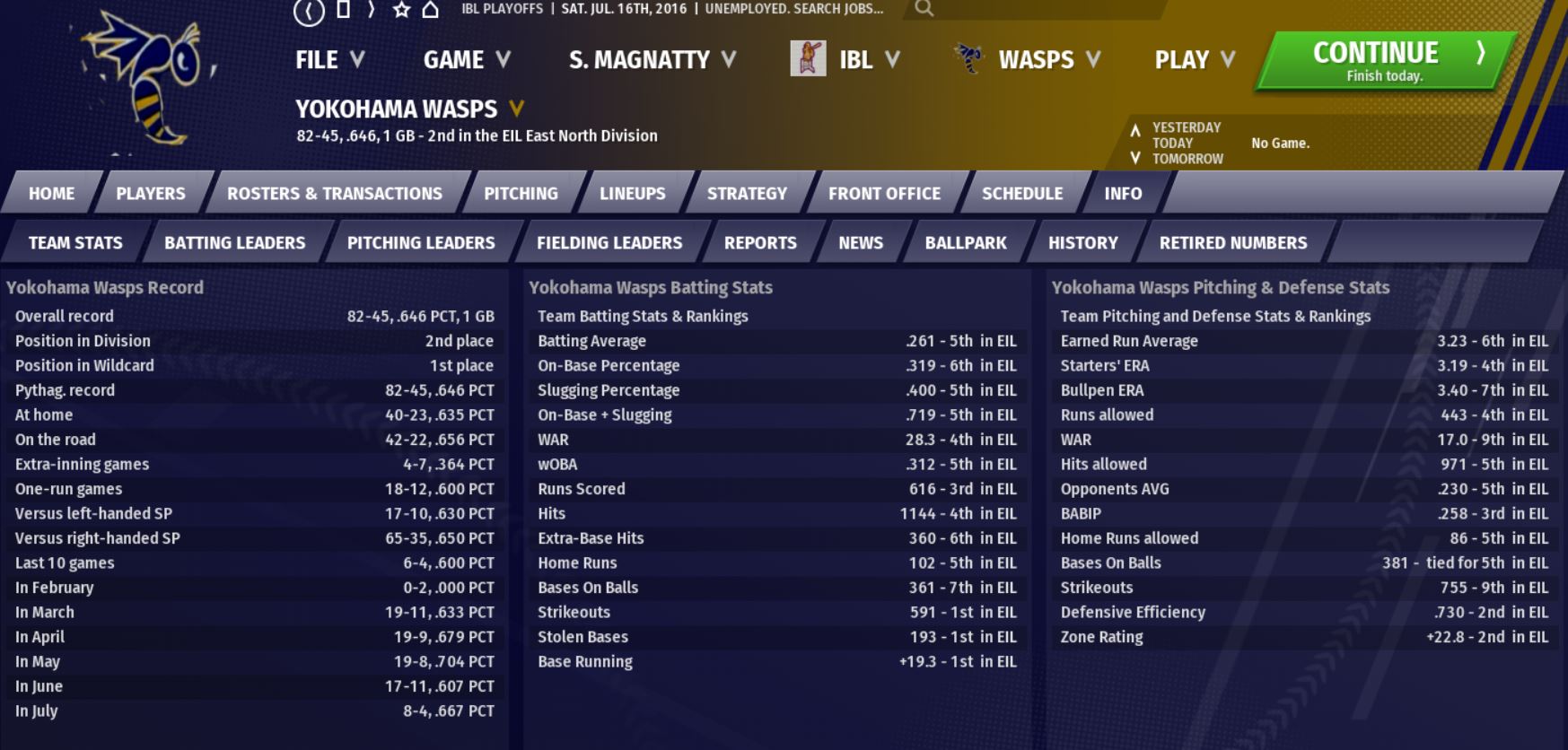Viewport: 1568px width, 750px height.
Task: Open the FILE dropdown menu
Action: [x=329, y=60]
